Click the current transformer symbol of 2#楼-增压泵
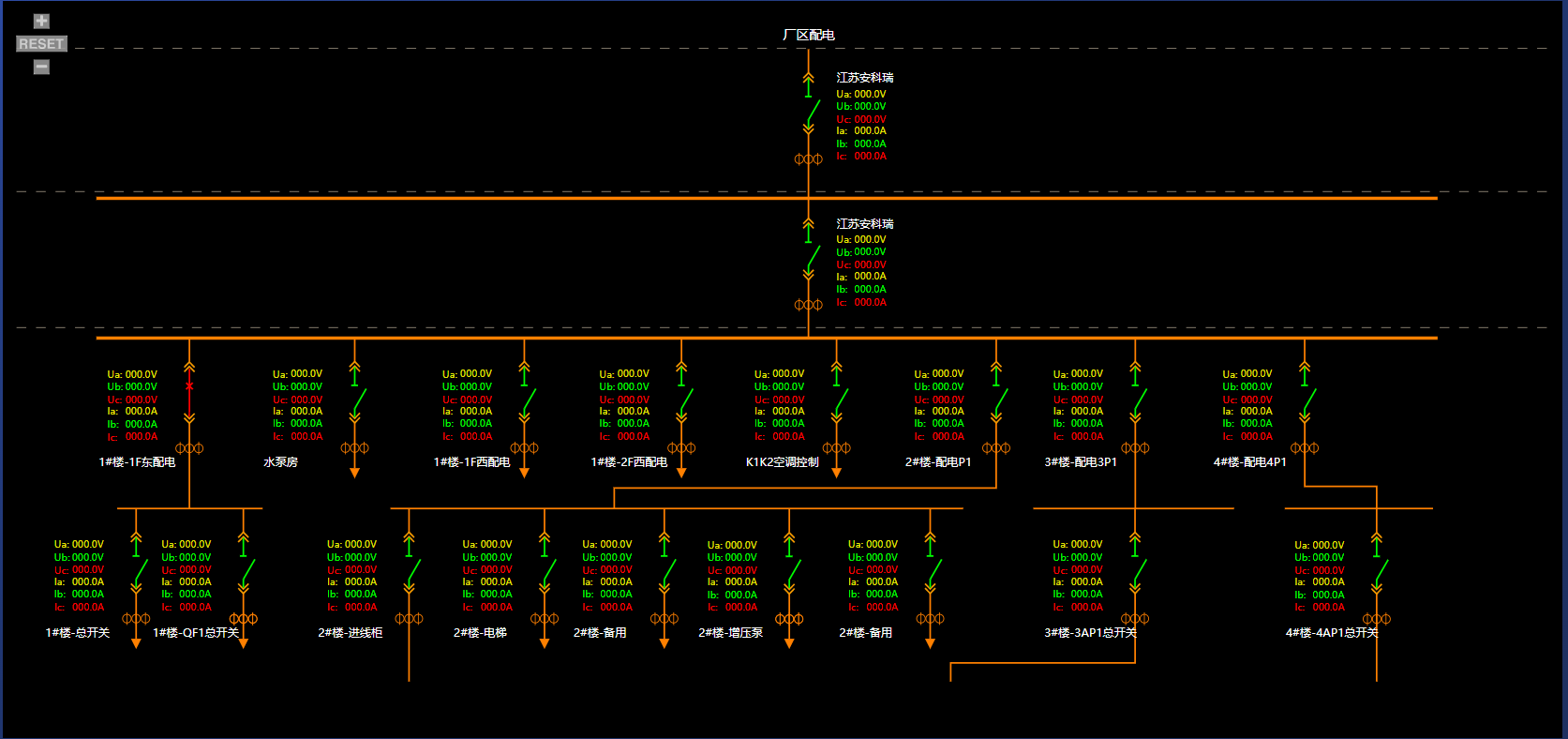Viewport: 1568px width, 739px height. point(789,619)
